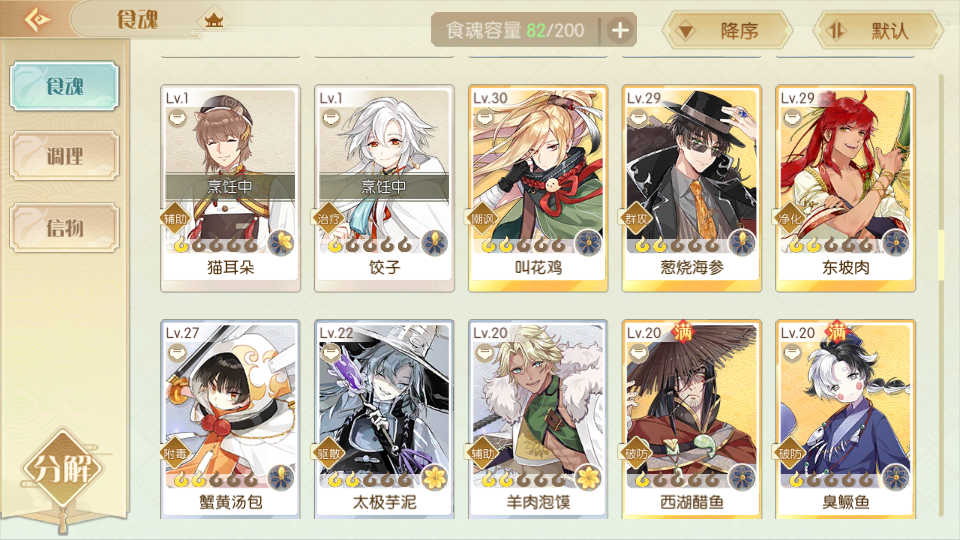
Task: Switch to the 调理 tab
Action: [x=64, y=156]
